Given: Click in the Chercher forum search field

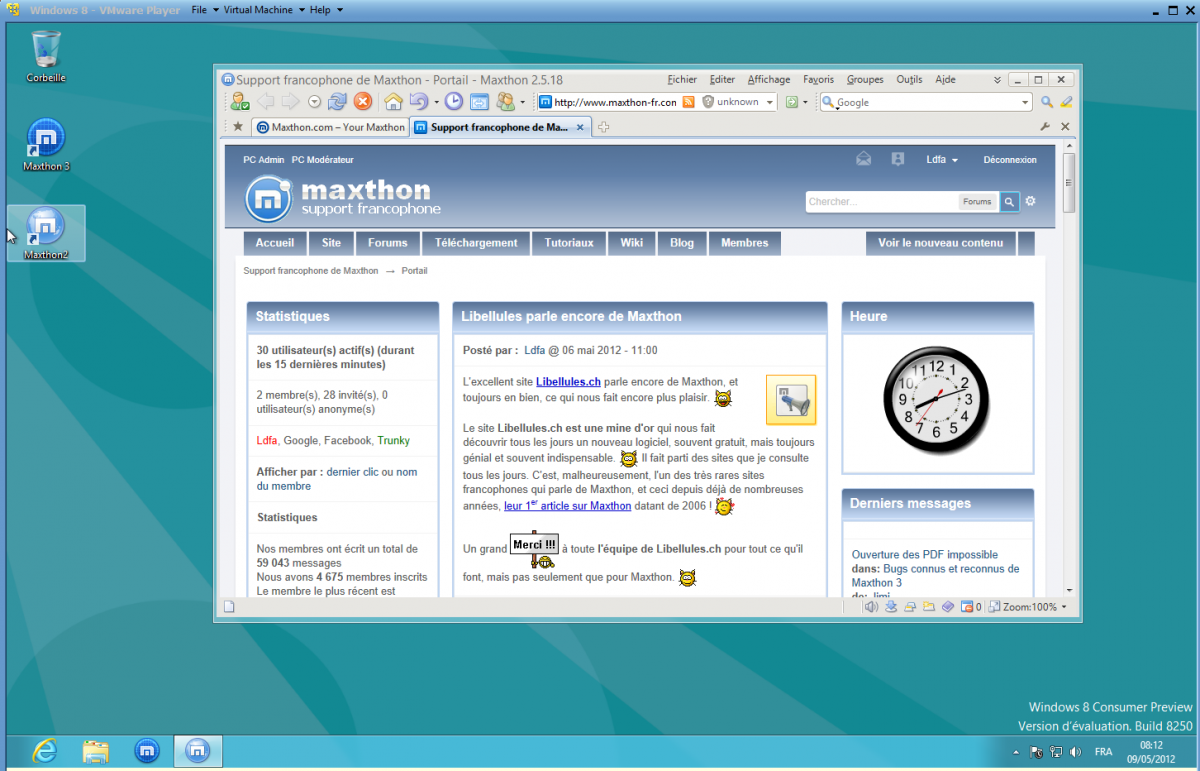Looking at the screenshot, I should click(x=881, y=201).
